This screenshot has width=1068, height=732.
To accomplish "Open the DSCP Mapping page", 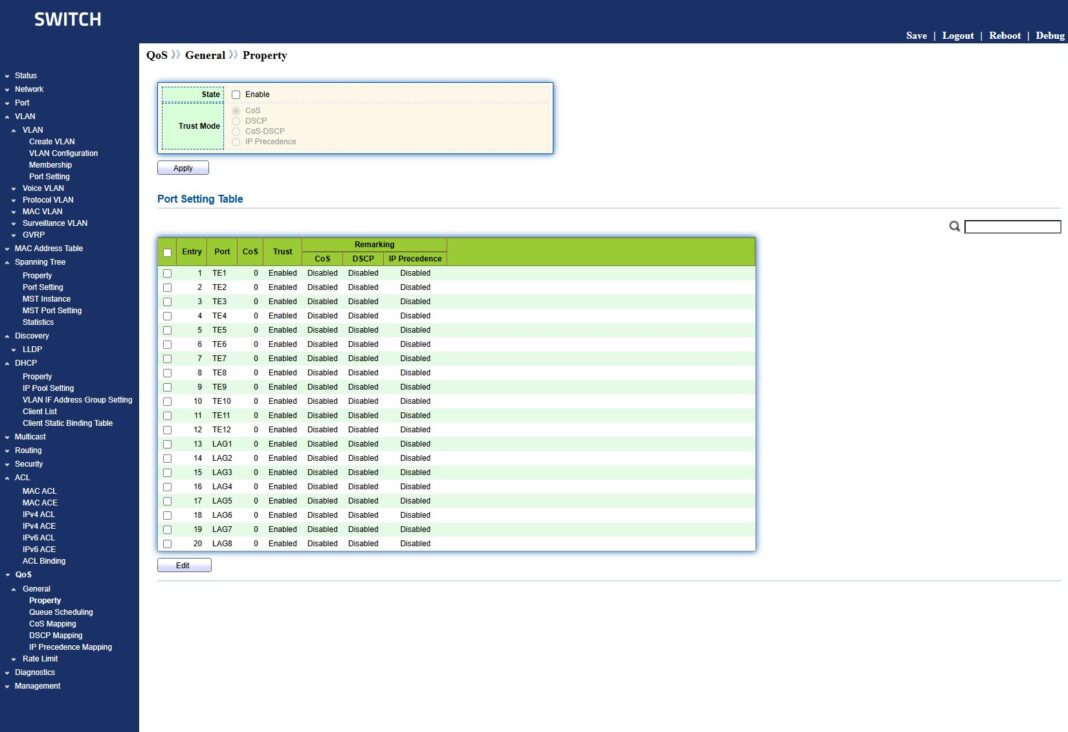I will click(55, 635).
